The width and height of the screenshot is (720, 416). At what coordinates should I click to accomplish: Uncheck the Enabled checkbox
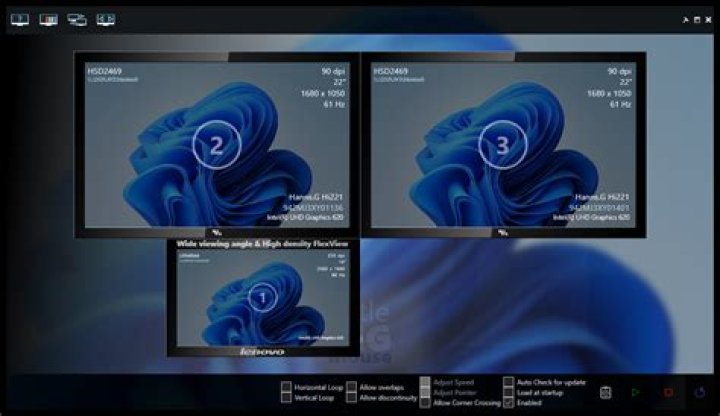(x=508, y=403)
